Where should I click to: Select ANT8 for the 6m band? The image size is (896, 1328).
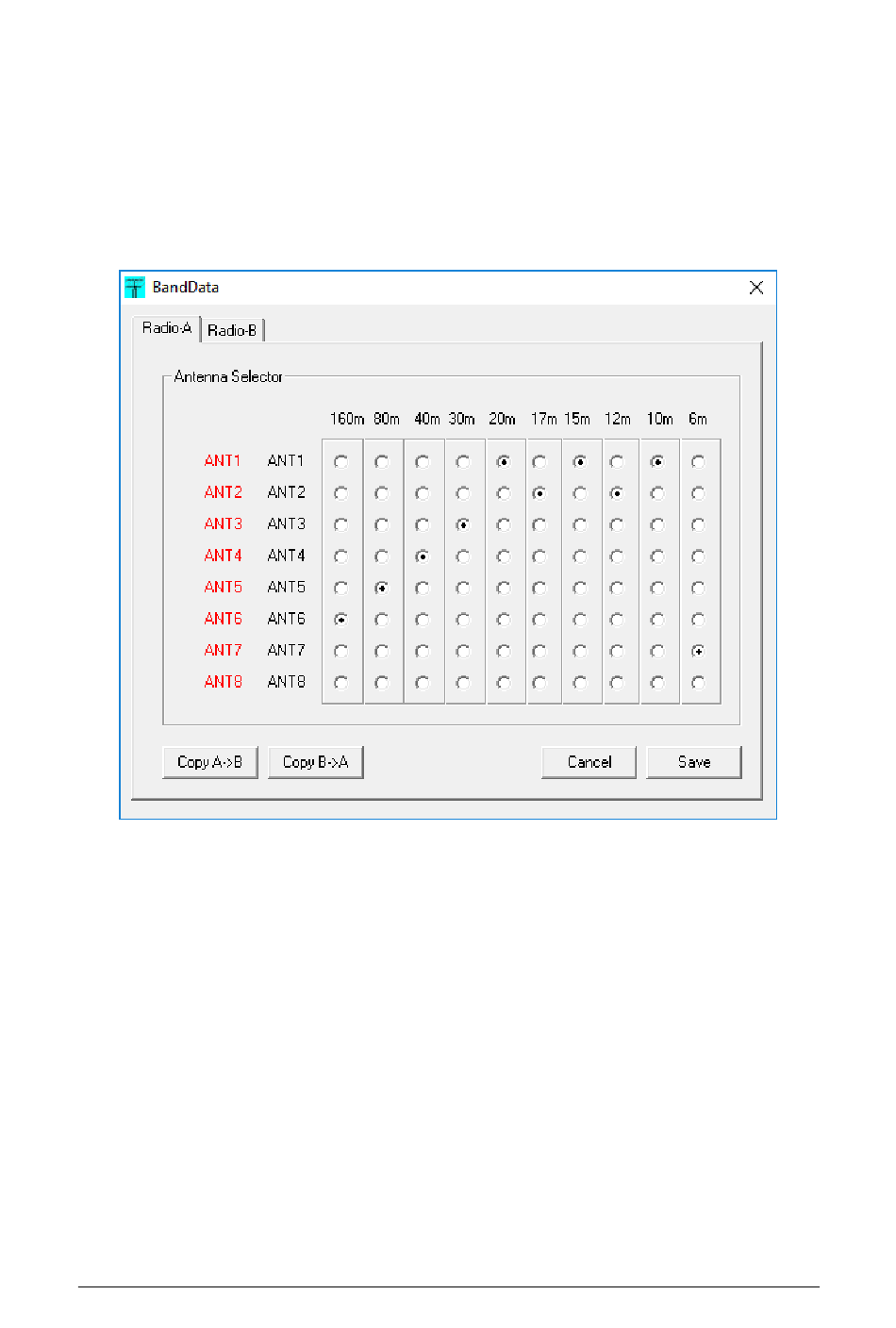point(698,682)
